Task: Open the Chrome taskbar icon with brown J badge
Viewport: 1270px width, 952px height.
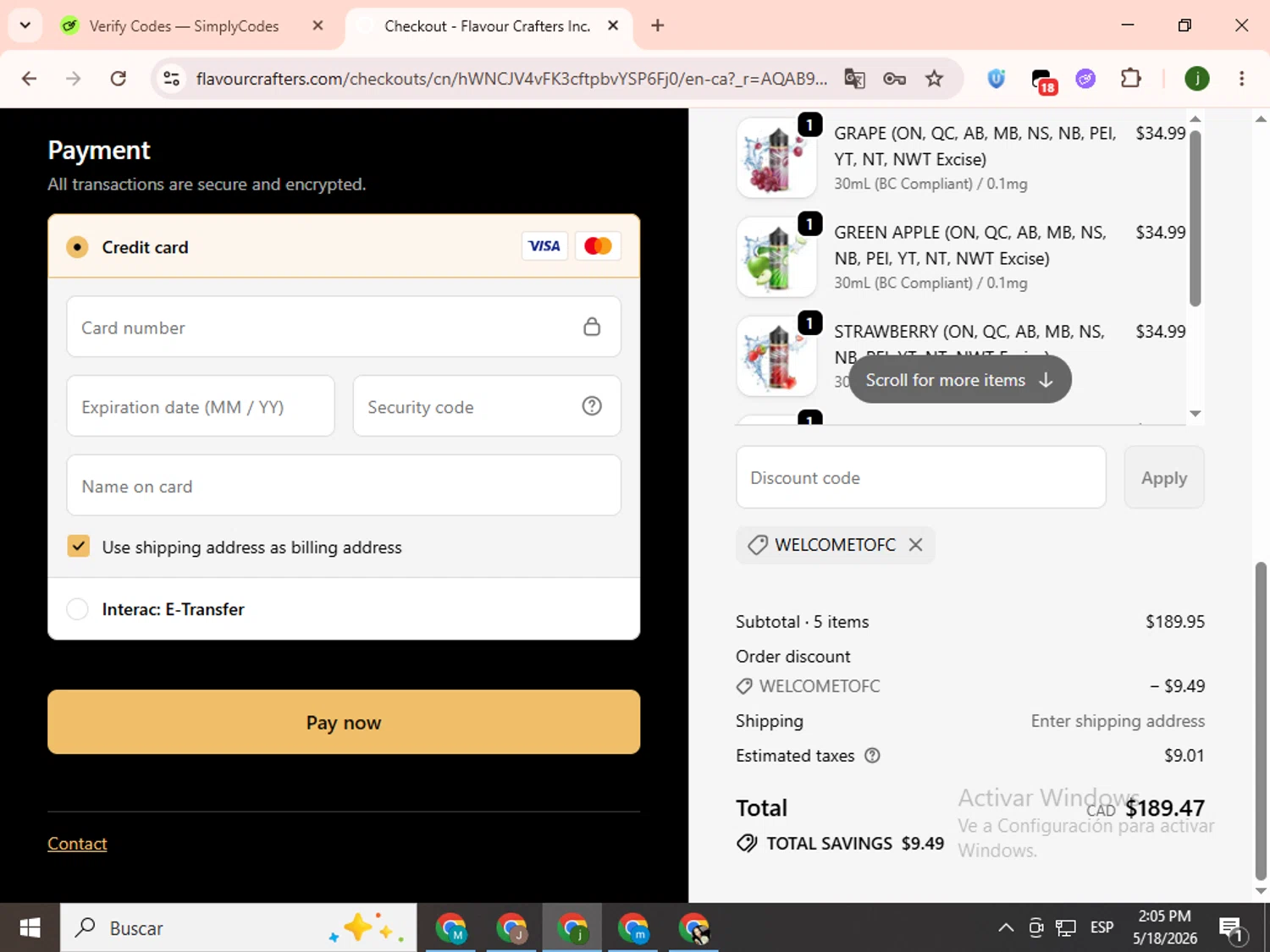Action: (x=511, y=928)
